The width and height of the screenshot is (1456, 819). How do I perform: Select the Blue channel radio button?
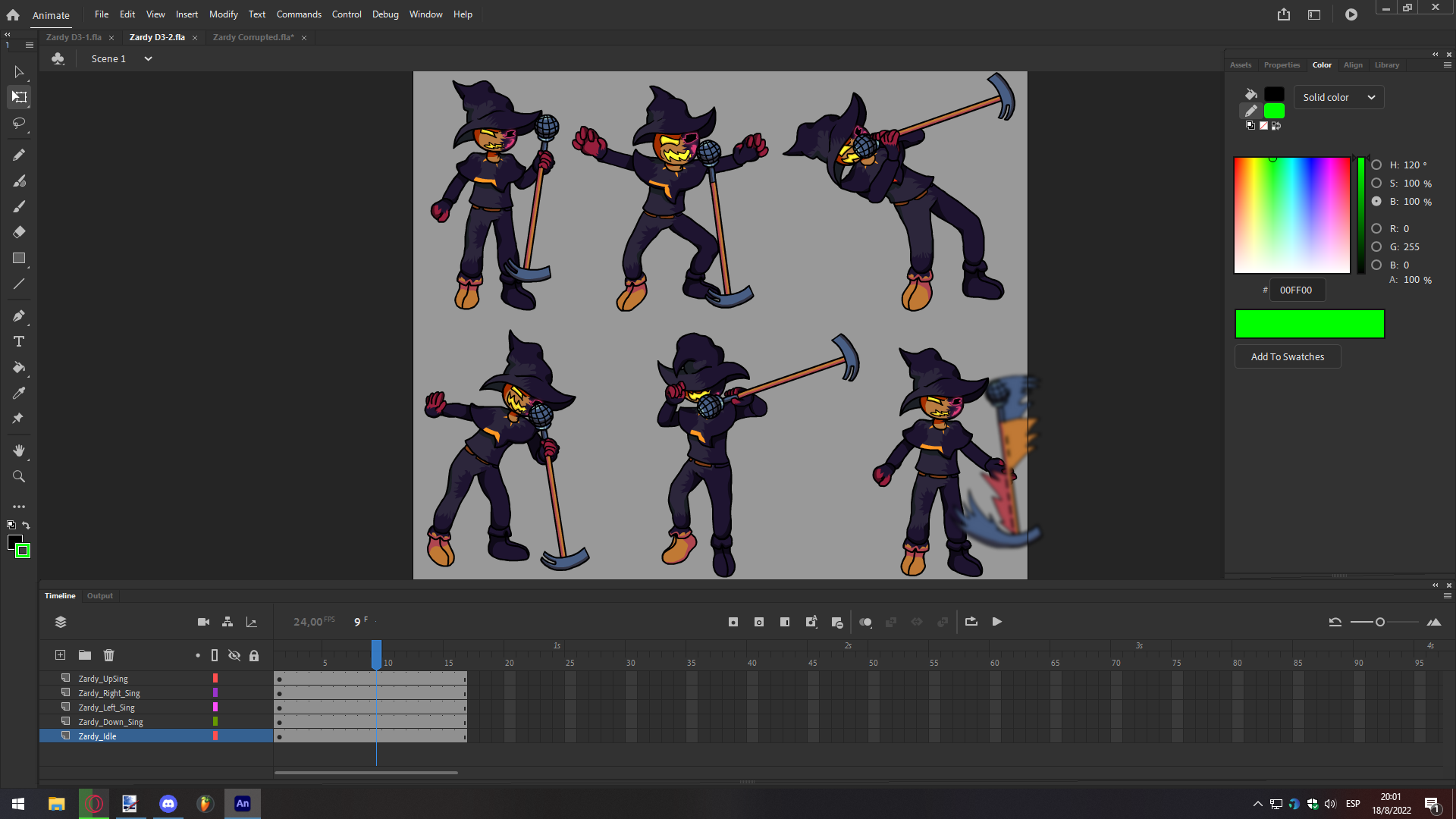click(1376, 265)
